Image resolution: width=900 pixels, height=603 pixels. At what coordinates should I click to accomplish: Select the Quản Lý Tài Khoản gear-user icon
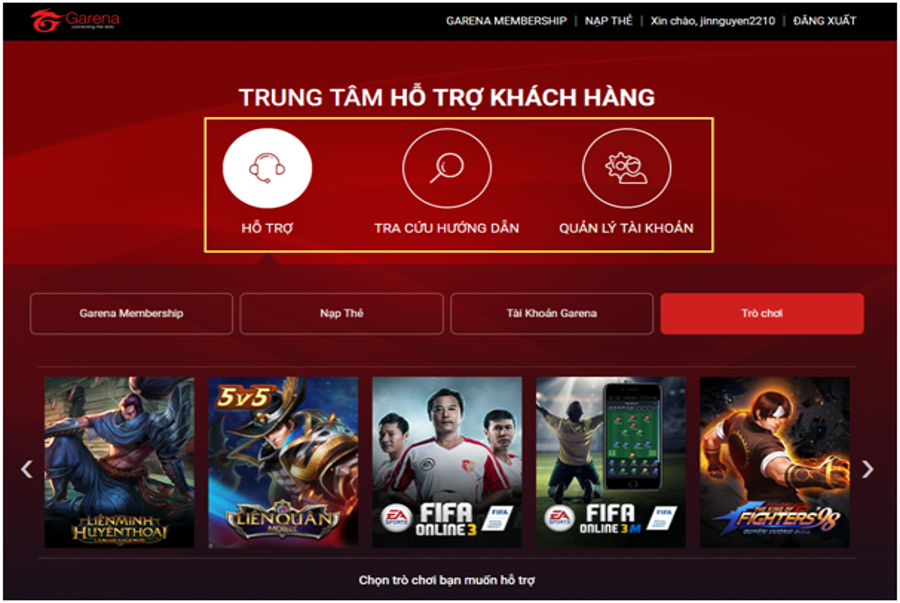click(x=626, y=168)
